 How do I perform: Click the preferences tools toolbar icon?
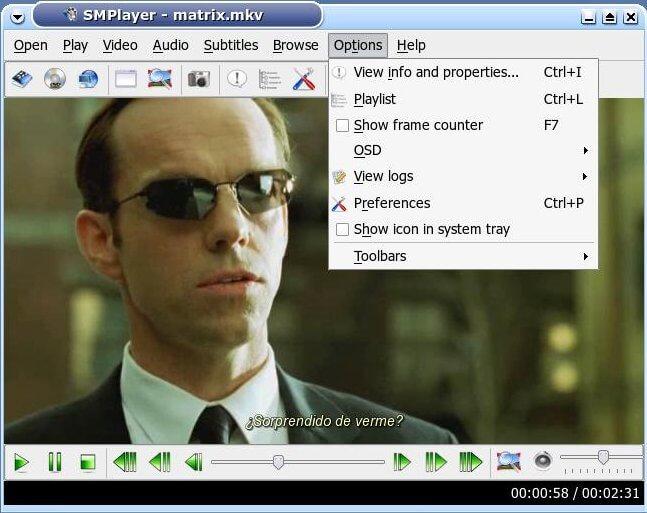coord(304,79)
